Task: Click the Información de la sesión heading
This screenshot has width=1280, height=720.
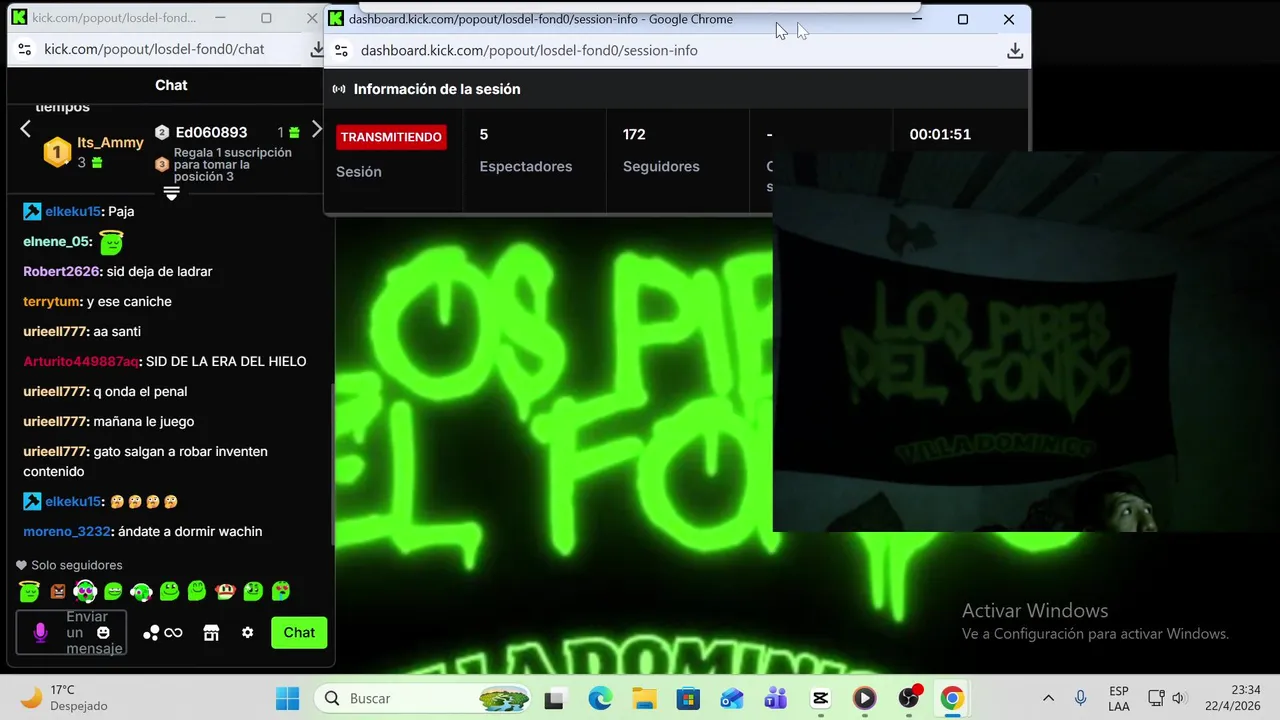Action: pos(437,89)
